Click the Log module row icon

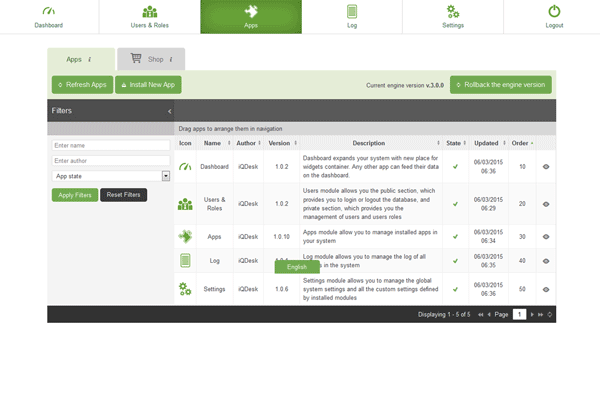coord(185,260)
